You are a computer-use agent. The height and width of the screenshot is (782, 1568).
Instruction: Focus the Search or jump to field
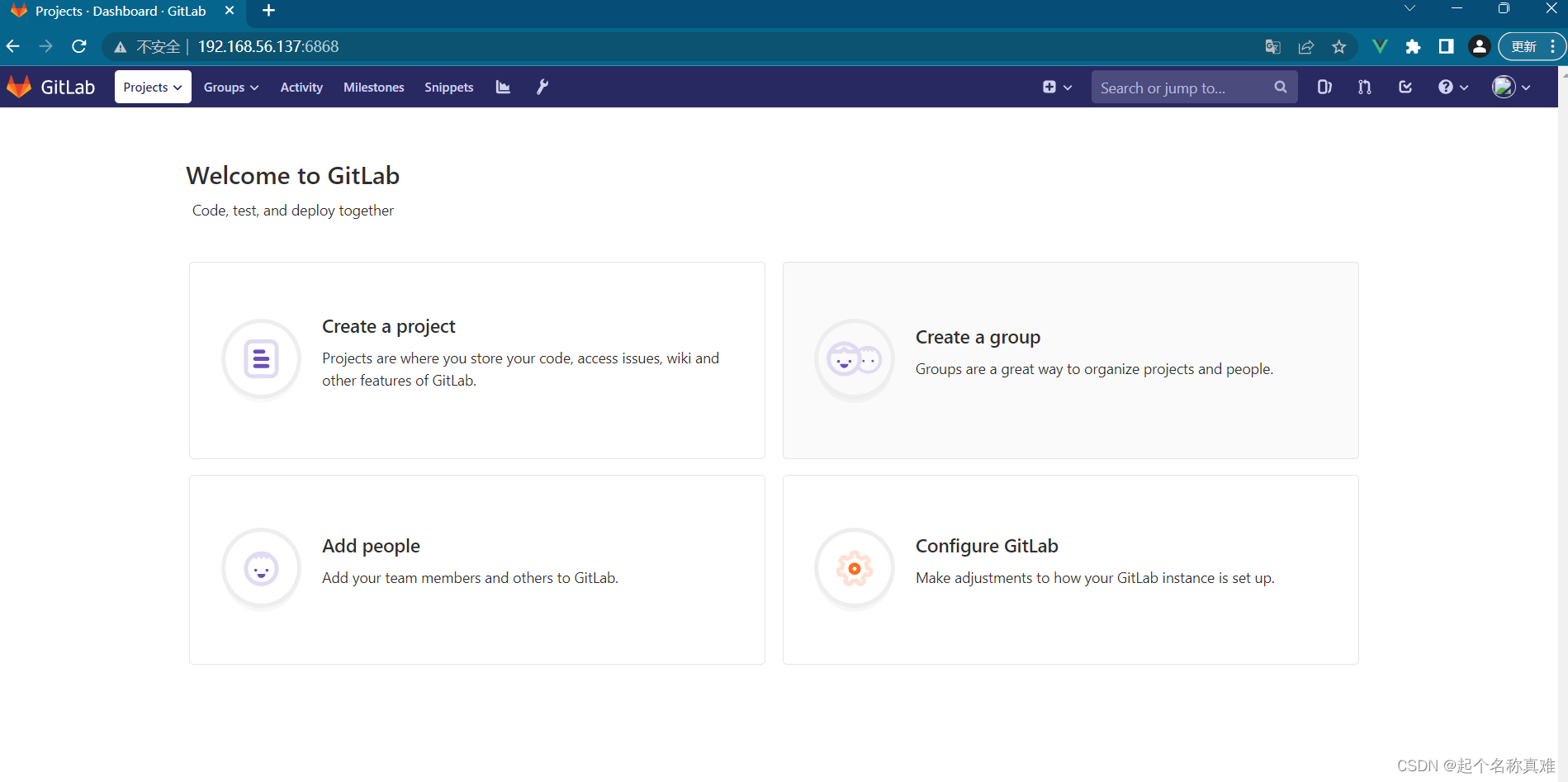tap(1194, 87)
